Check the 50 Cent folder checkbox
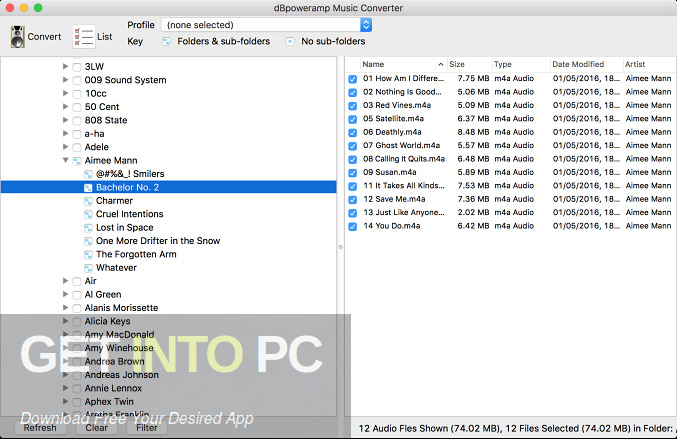The width and height of the screenshot is (677, 439). (77, 107)
